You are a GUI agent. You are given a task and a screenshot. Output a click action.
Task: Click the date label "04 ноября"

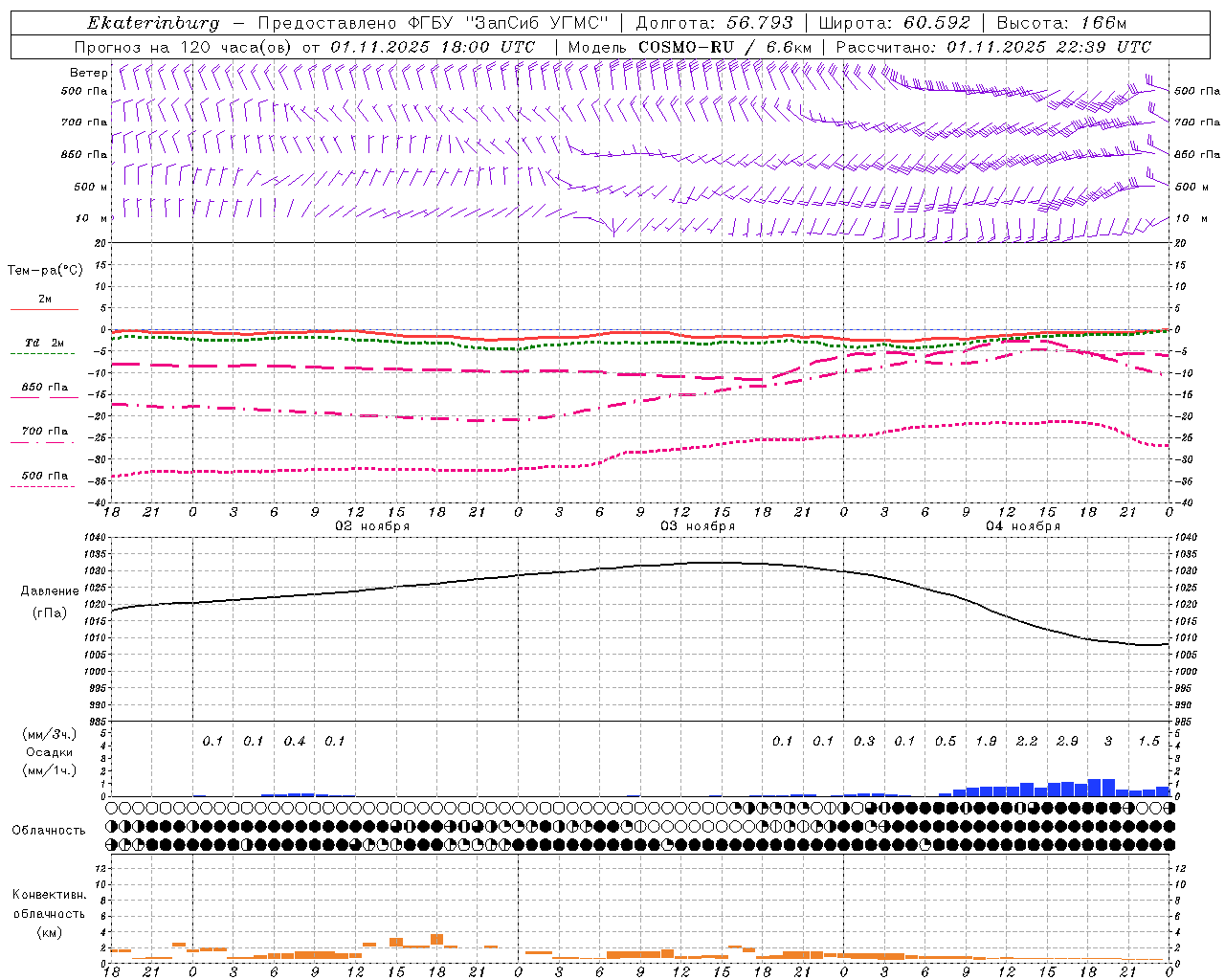pyautogui.click(x=1023, y=526)
